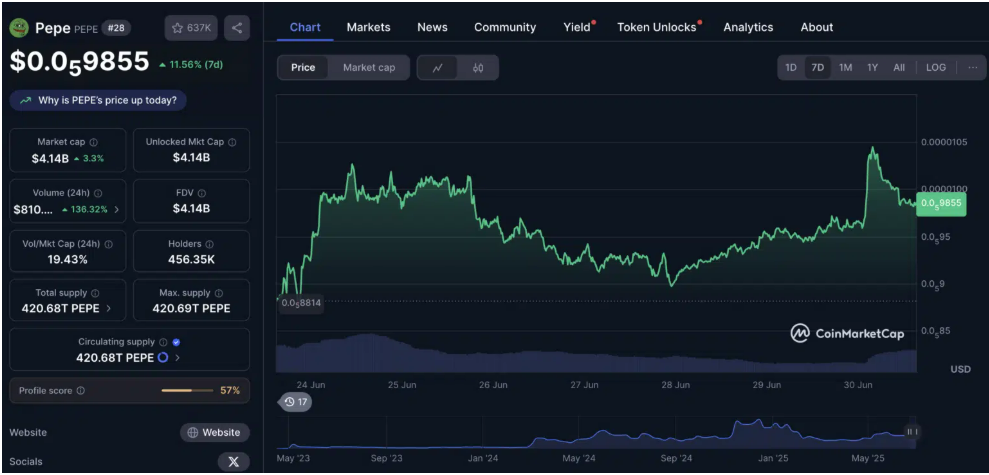The width and height of the screenshot is (989, 475).
Task: Click the Volume (24h) info icon
Action: click(98, 193)
